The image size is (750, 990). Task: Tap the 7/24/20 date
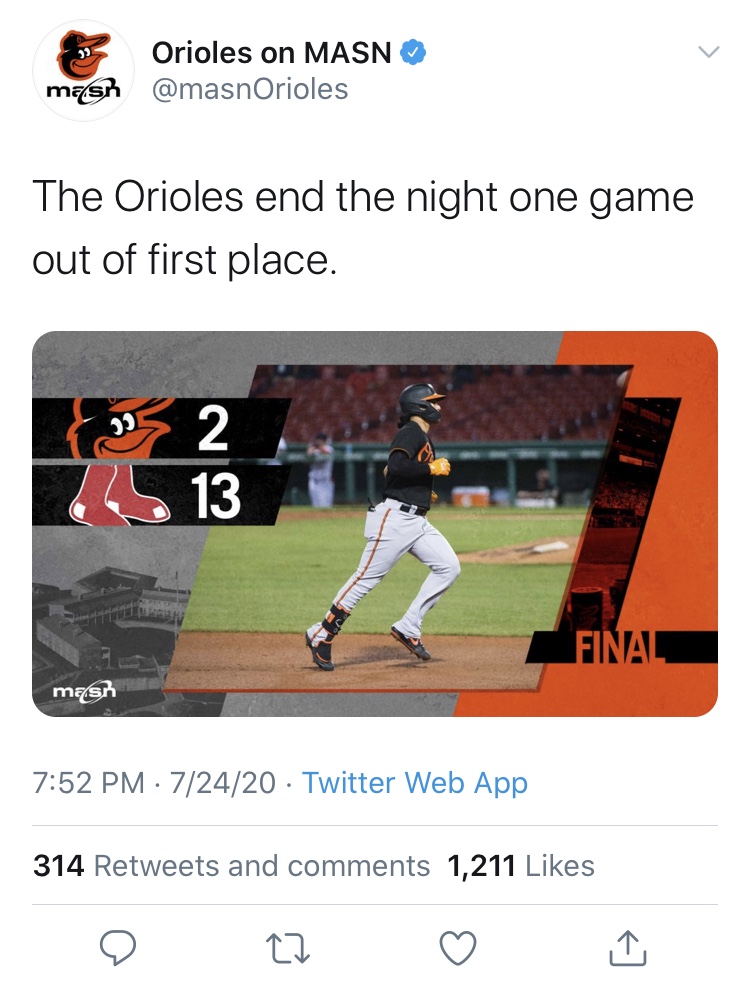[222, 783]
